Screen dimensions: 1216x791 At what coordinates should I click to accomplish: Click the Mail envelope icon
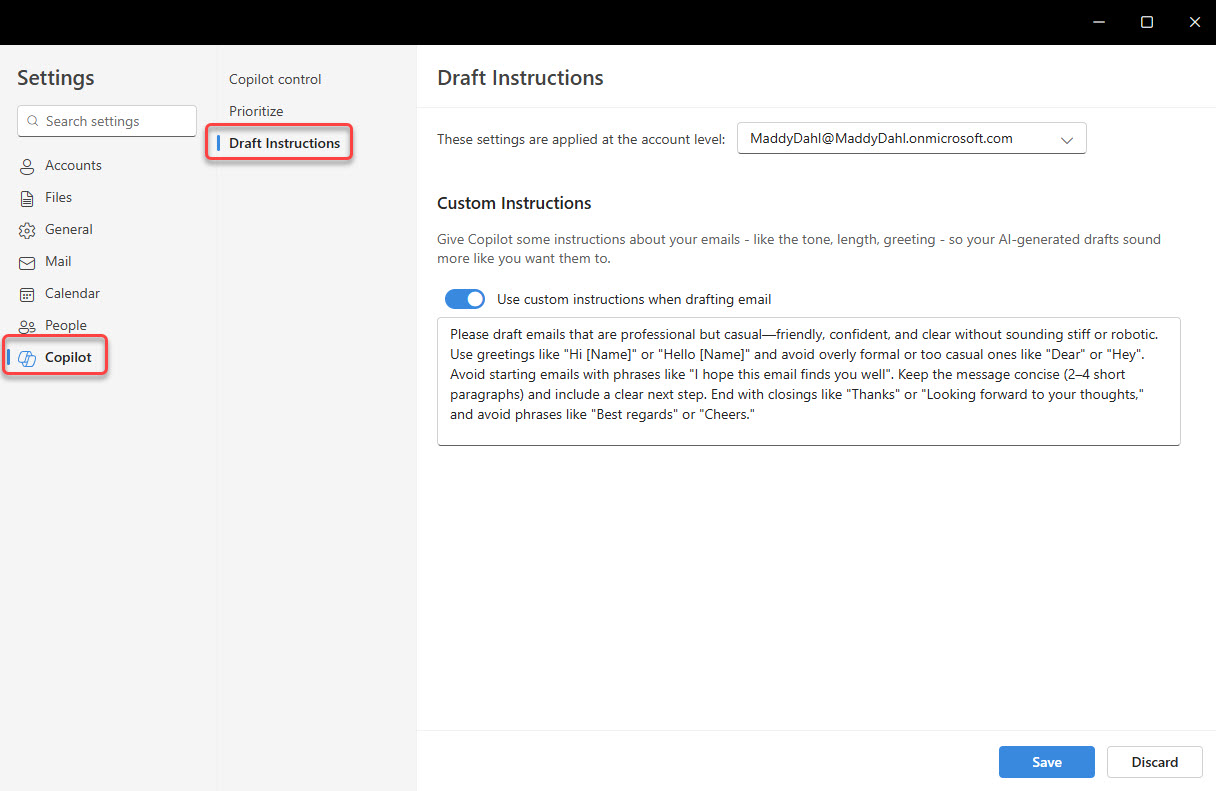[x=27, y=262]
